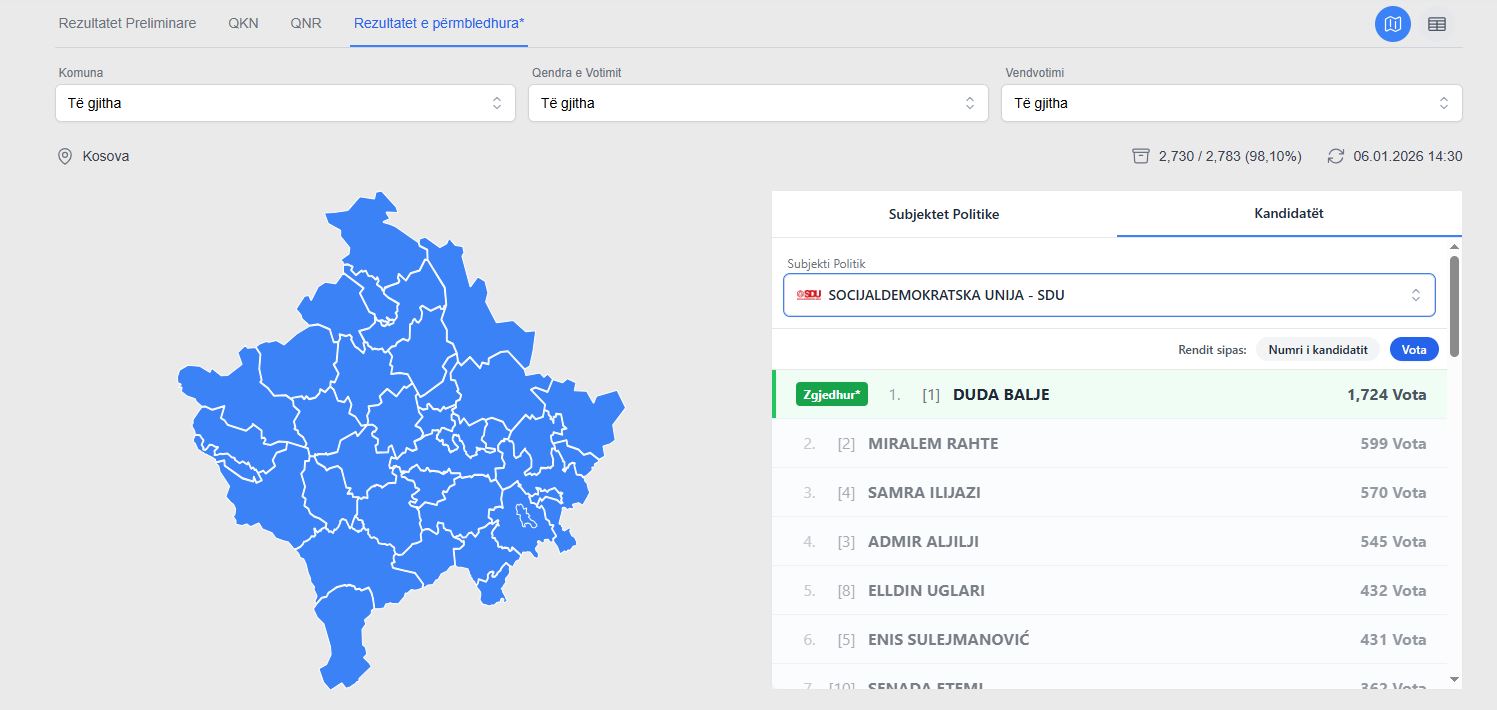Click the Zgjedhur elected badge
Viewport: 1497px width, 710px height.
coord(831,395)
